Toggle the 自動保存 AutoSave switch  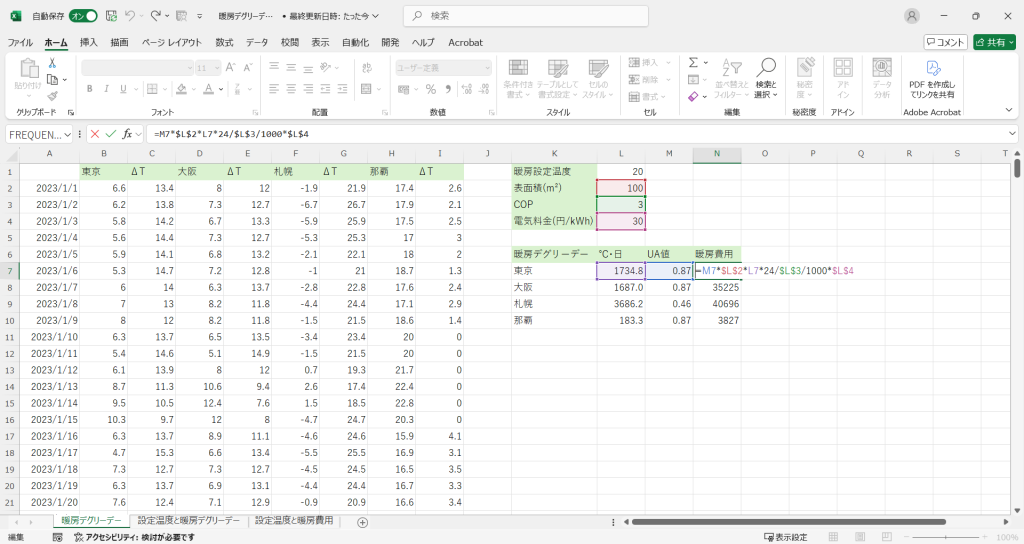click(83, 16)
